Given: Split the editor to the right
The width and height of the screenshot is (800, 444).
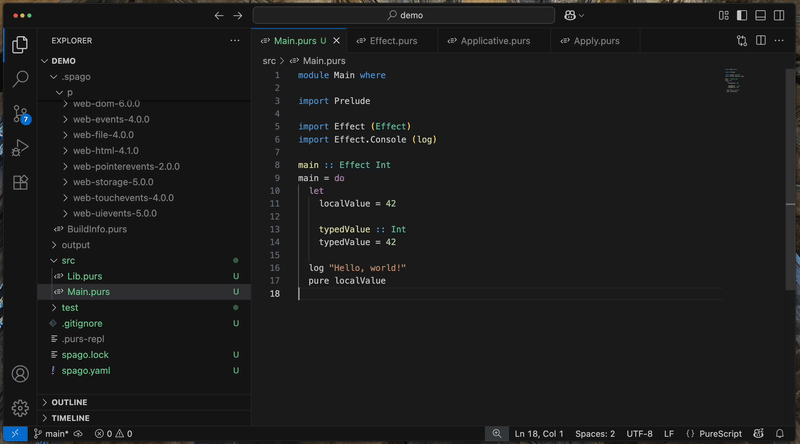Looking at the screenshot, I should pos(761,40).
